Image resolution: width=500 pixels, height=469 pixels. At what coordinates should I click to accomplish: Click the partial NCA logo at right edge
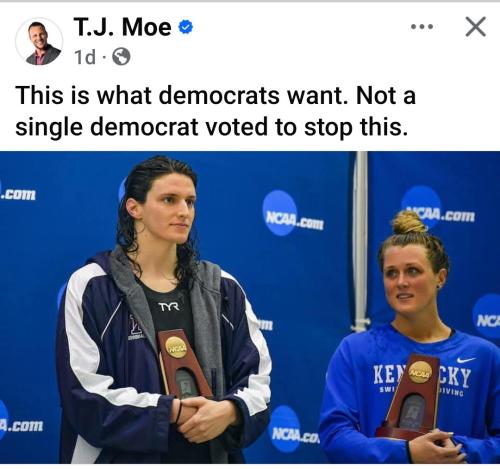pyautogui.click(x=487, y=317)
